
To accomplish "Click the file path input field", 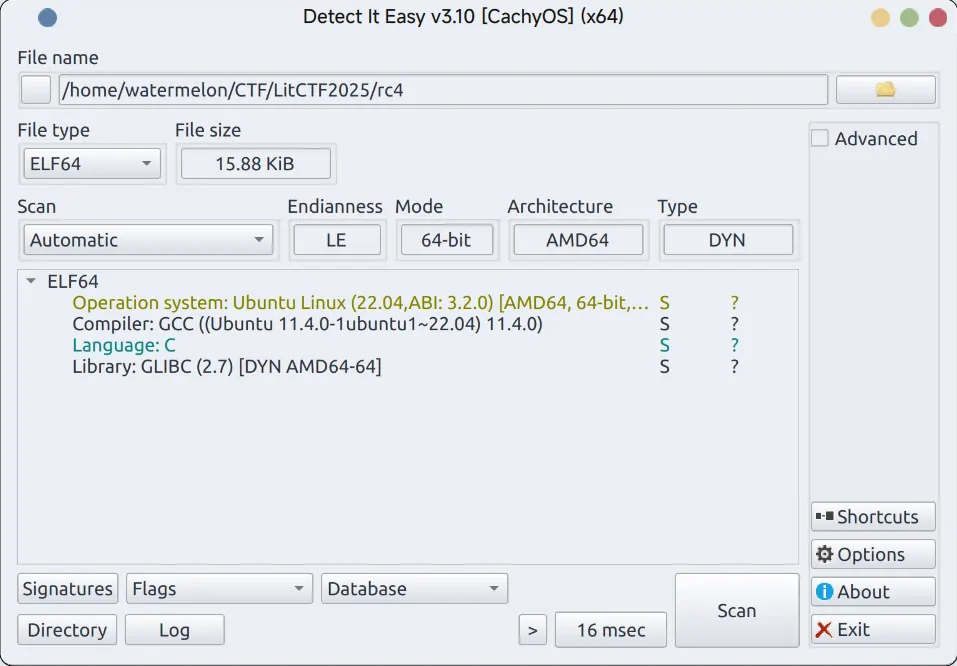I will (443, 90).
